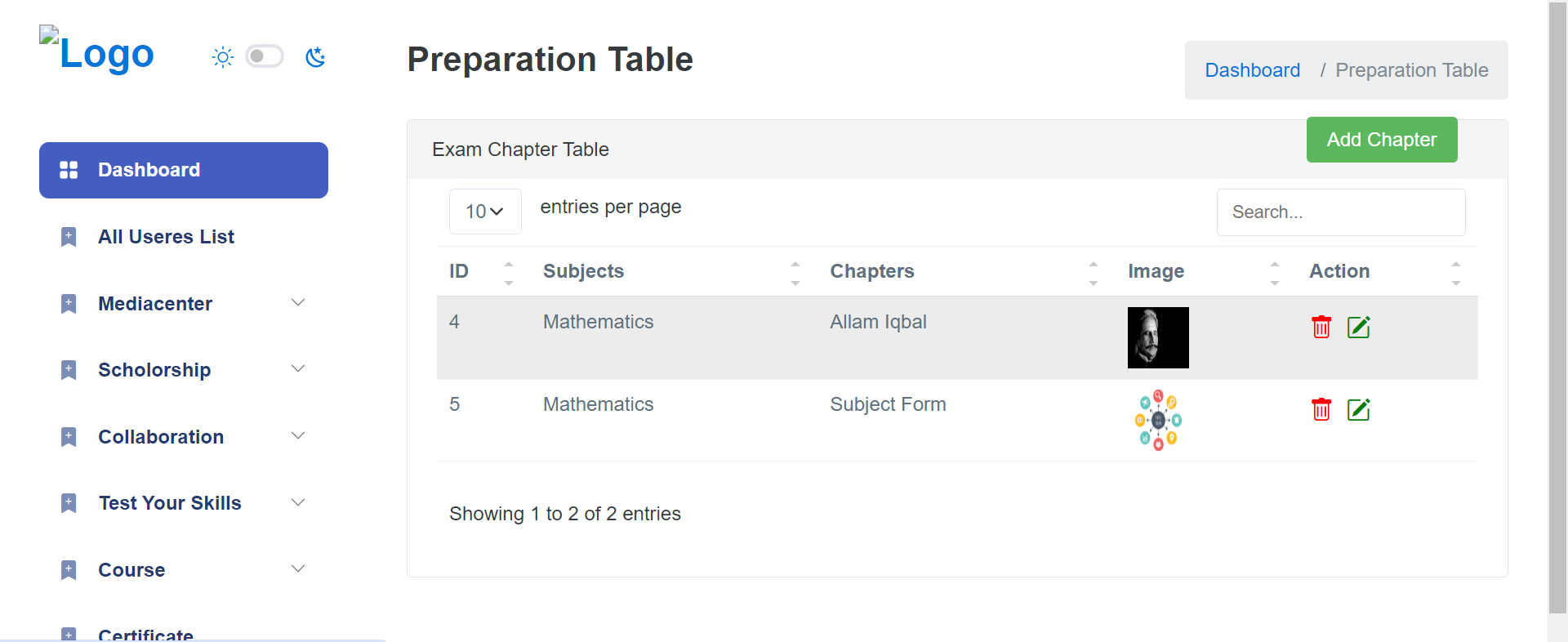Follow the Dashboard breadcrumb link
Screen dimensions: 1568x642
[1252, 70]
